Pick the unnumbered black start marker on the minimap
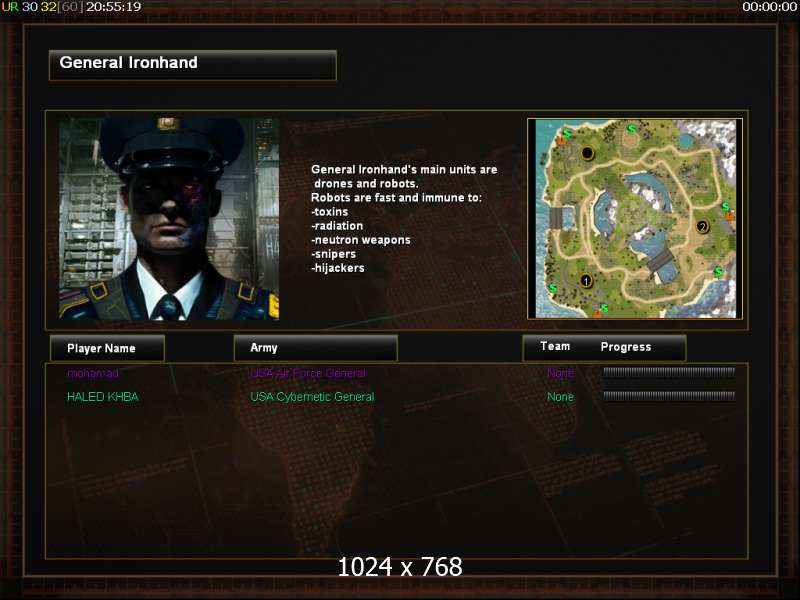Screen dimensions: 800x600 (587, 153)
